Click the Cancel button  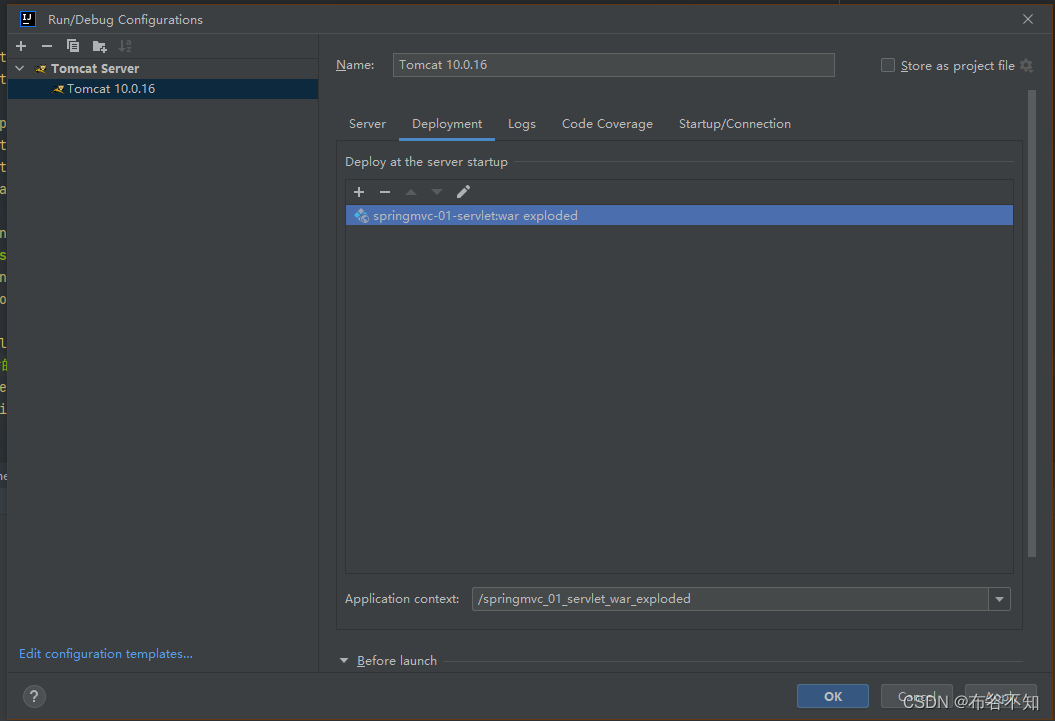click(x=916, y=696)
